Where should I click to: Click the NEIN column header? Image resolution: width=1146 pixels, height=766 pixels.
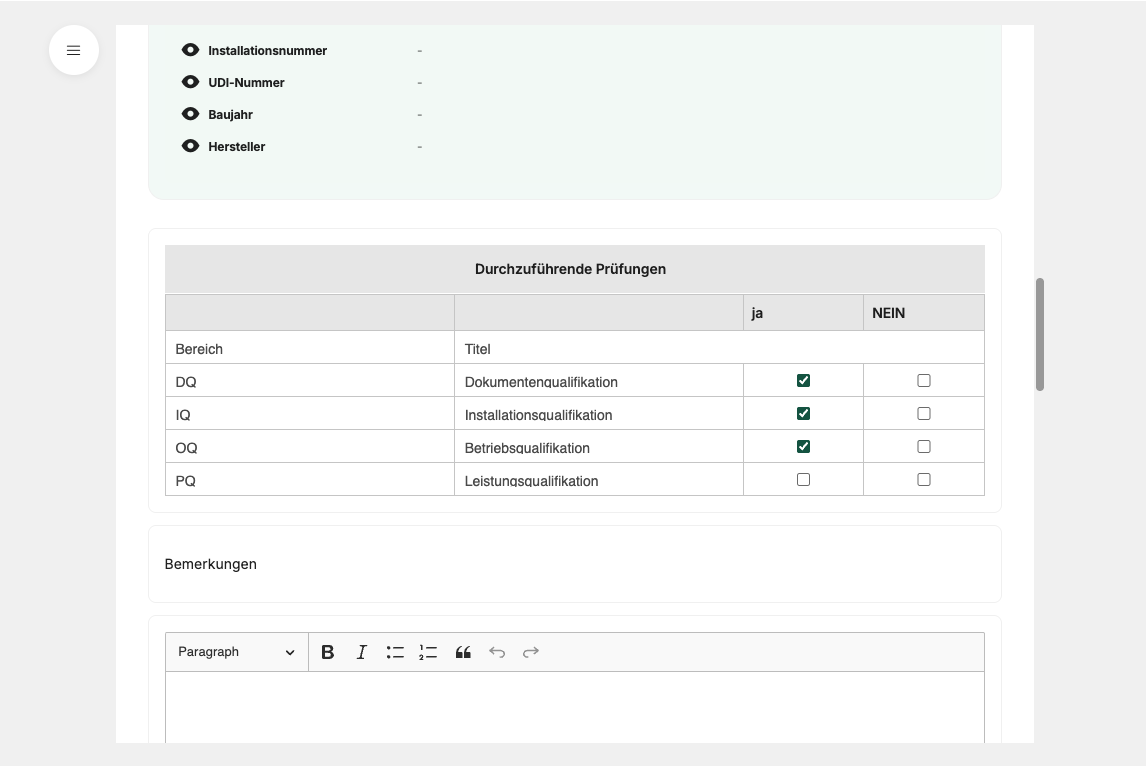[x=924, y=313]
